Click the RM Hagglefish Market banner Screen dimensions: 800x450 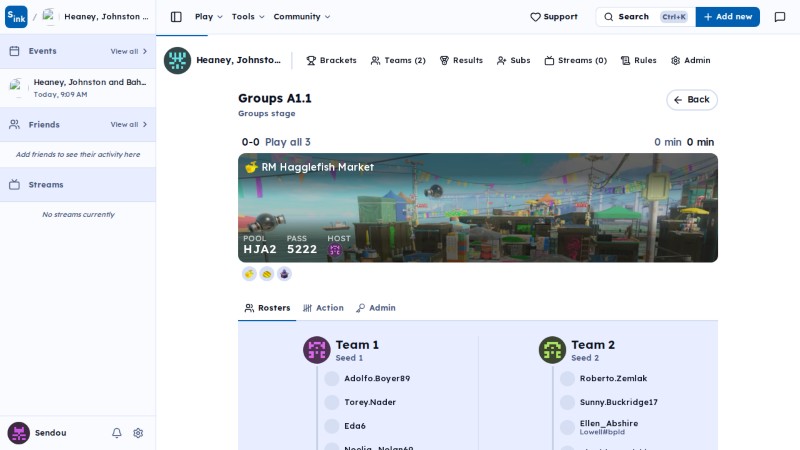[478, 208]
